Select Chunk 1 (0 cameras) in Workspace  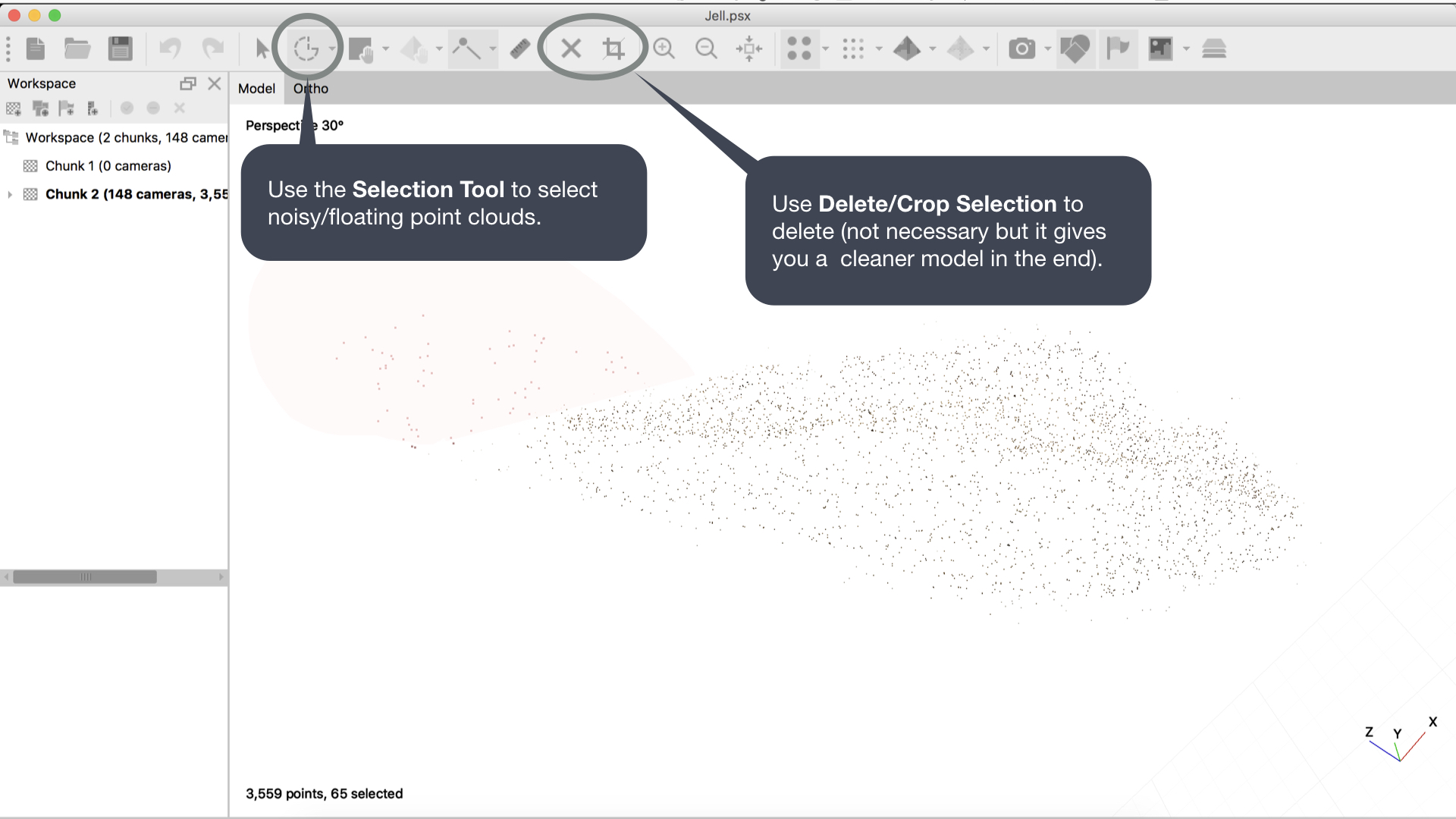click(108, 166)
